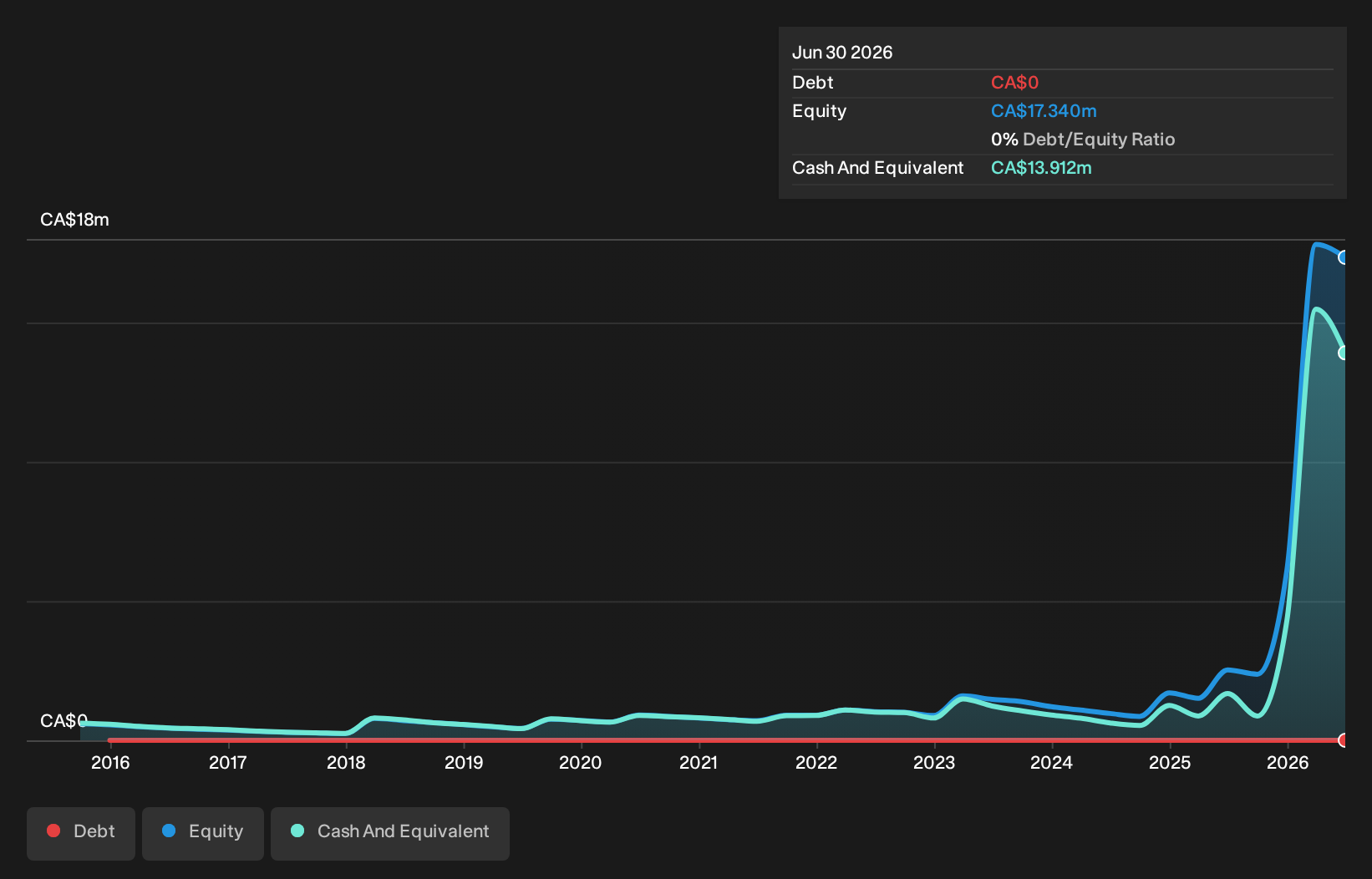1372x879 pixels.
Task: Click the 2016 x-axis label
Action: pos(110,762)
